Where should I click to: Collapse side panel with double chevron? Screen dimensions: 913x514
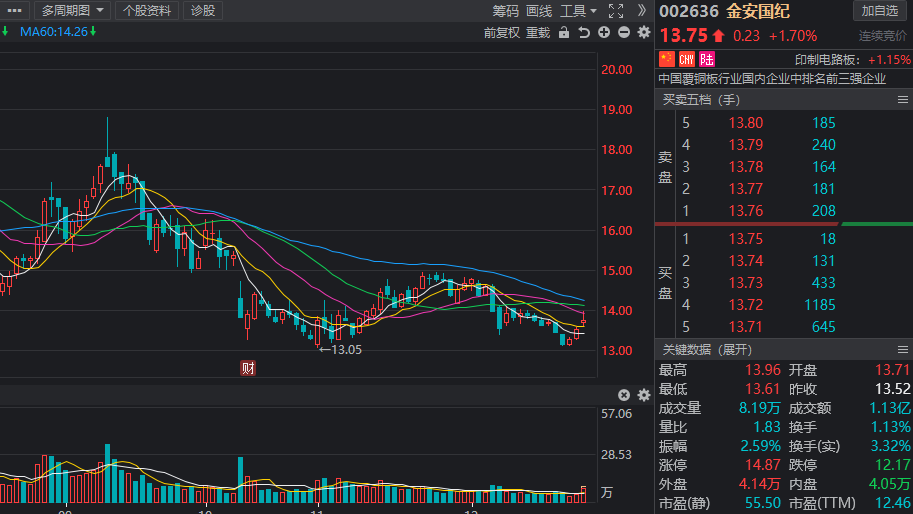tap(642, 10)
